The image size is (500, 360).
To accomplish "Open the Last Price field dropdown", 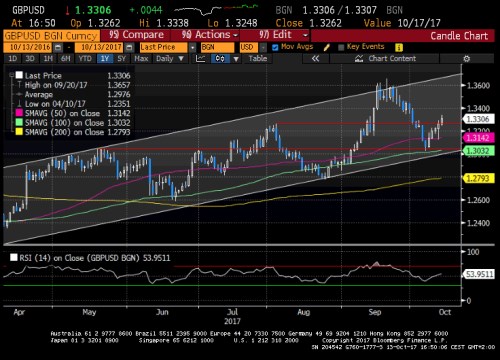I will click(x=193, y=47).
